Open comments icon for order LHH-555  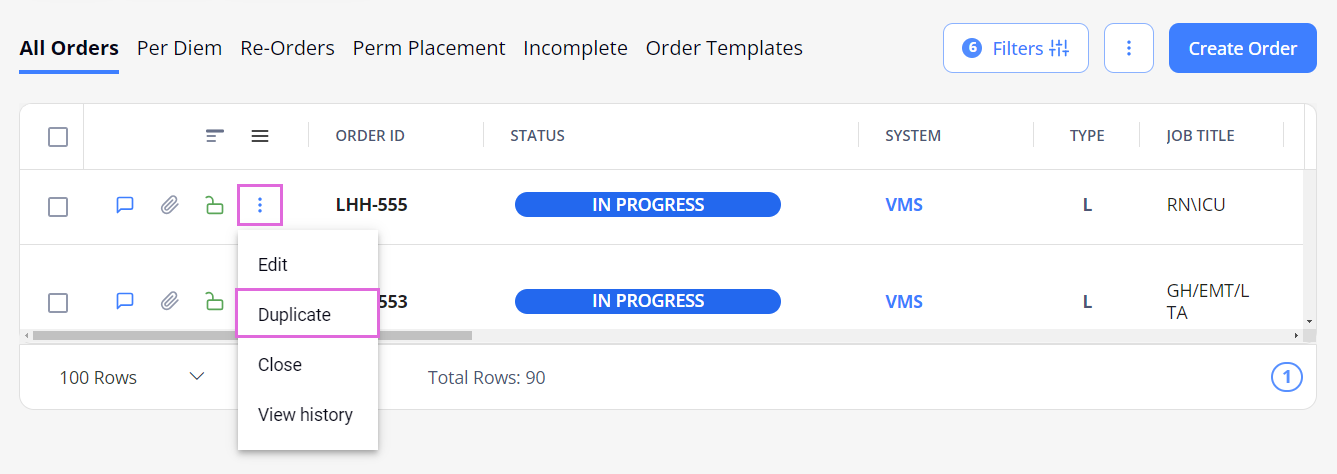tap(125, 205)
